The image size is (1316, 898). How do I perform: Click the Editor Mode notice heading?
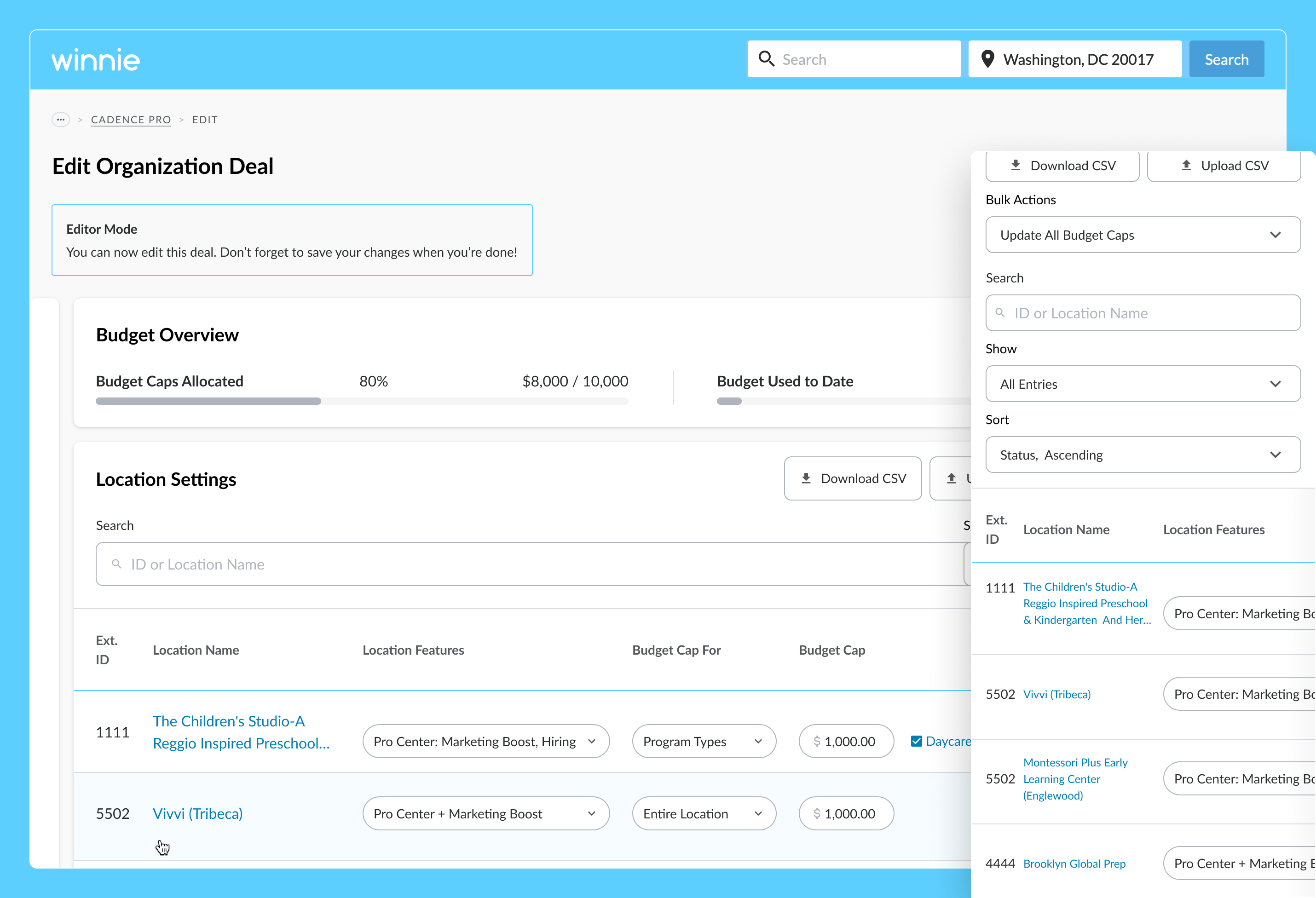(x=102, y=229)
